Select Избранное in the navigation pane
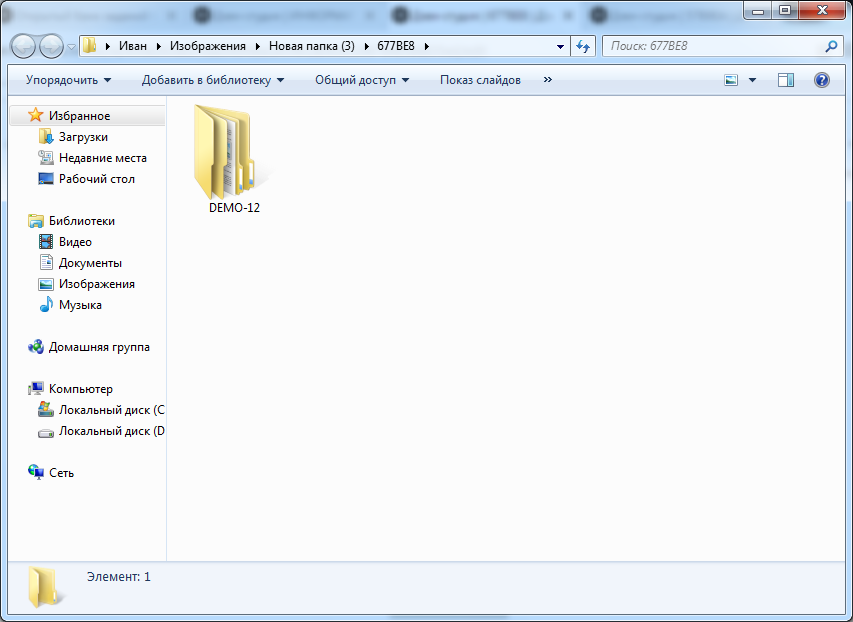Screen dimensions: 853x622 coord(79,116)
